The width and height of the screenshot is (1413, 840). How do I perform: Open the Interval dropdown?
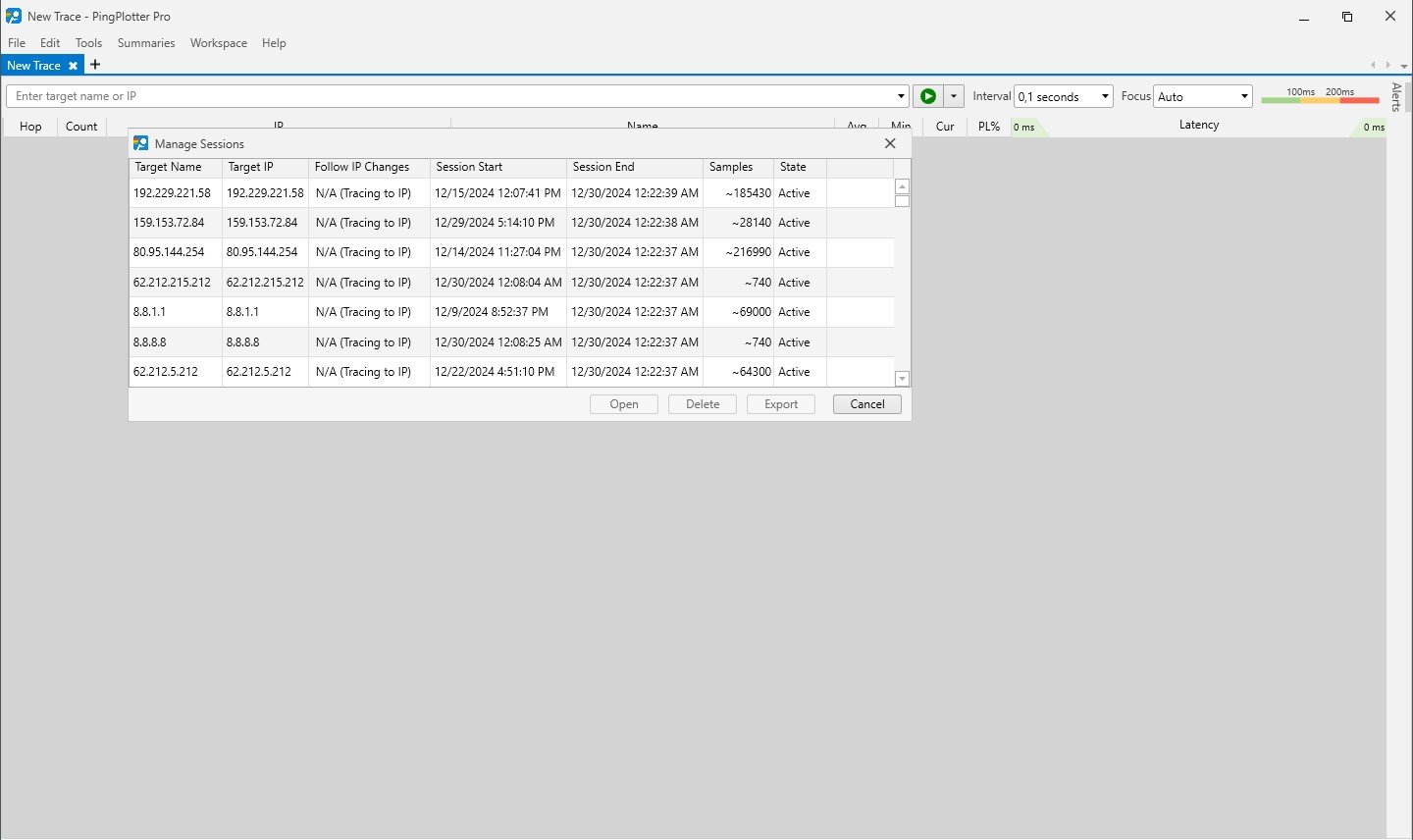1064,96
